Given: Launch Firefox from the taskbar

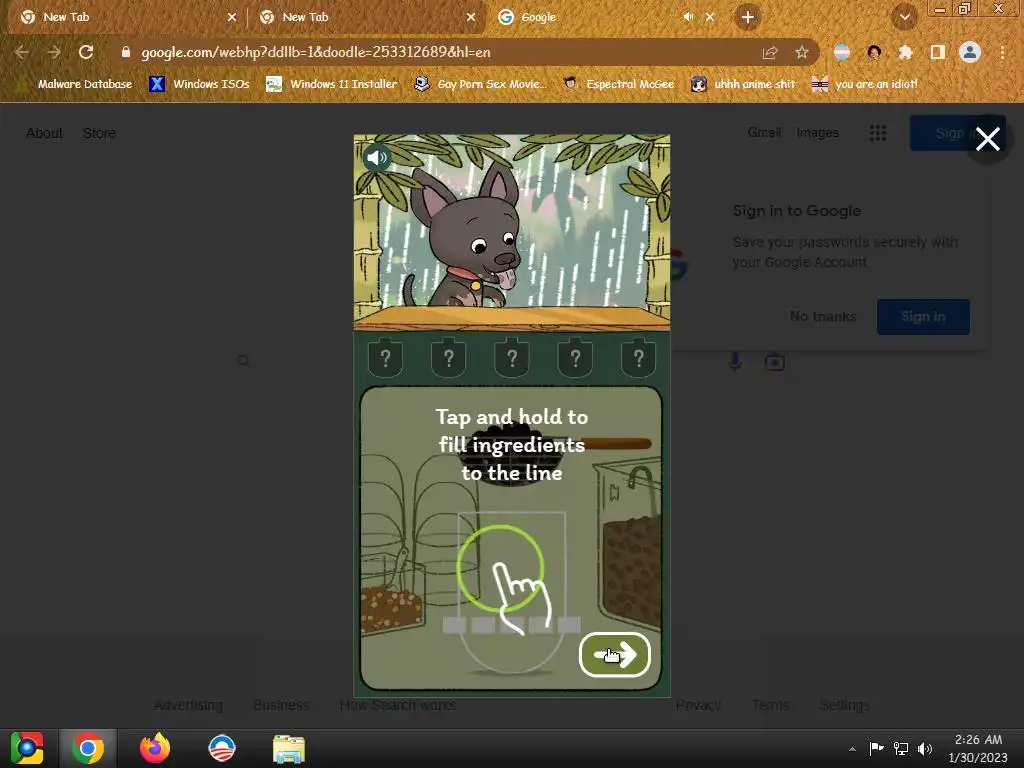Looking at the screenshot, I should 155,748.
